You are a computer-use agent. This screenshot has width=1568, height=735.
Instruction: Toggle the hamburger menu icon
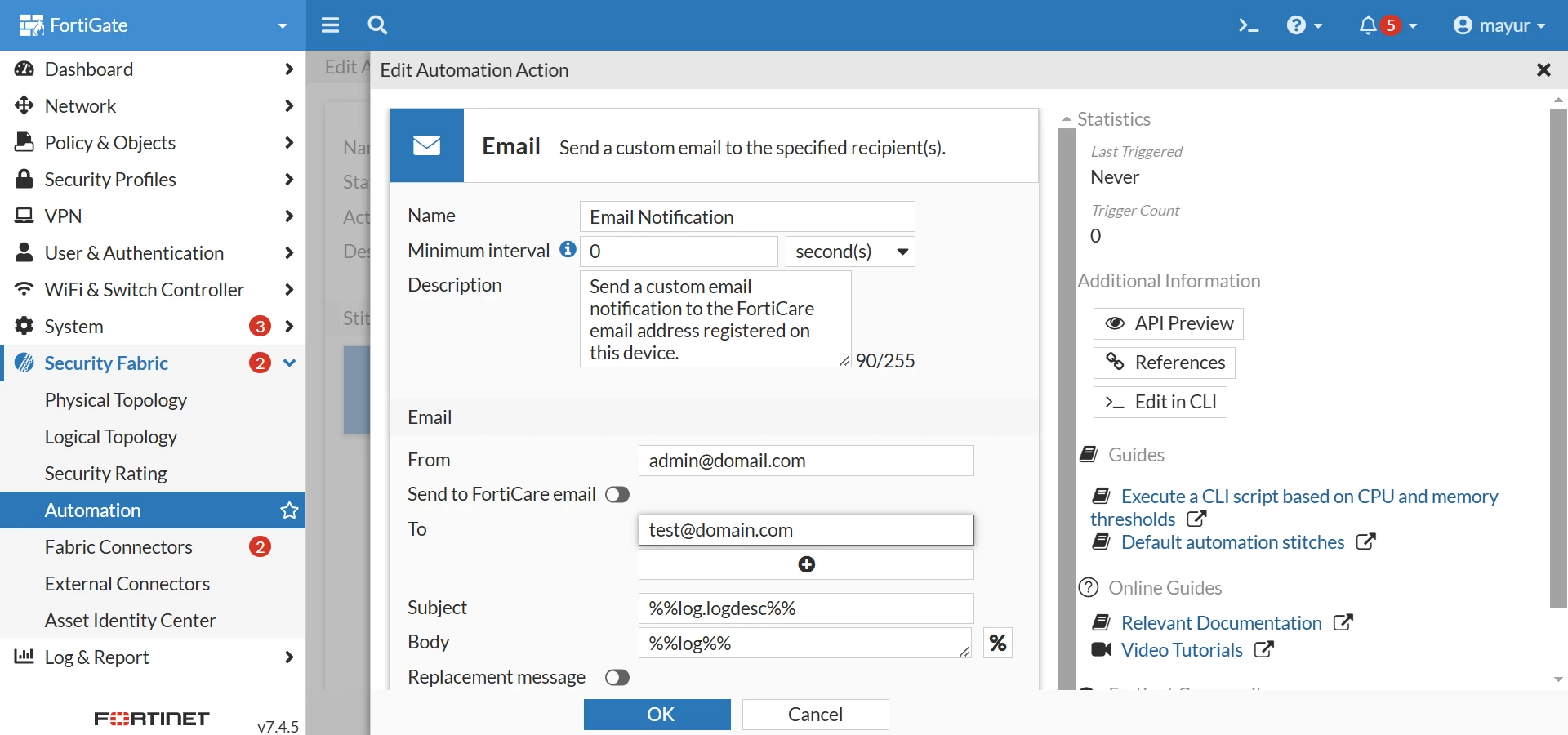pos(330,25)
